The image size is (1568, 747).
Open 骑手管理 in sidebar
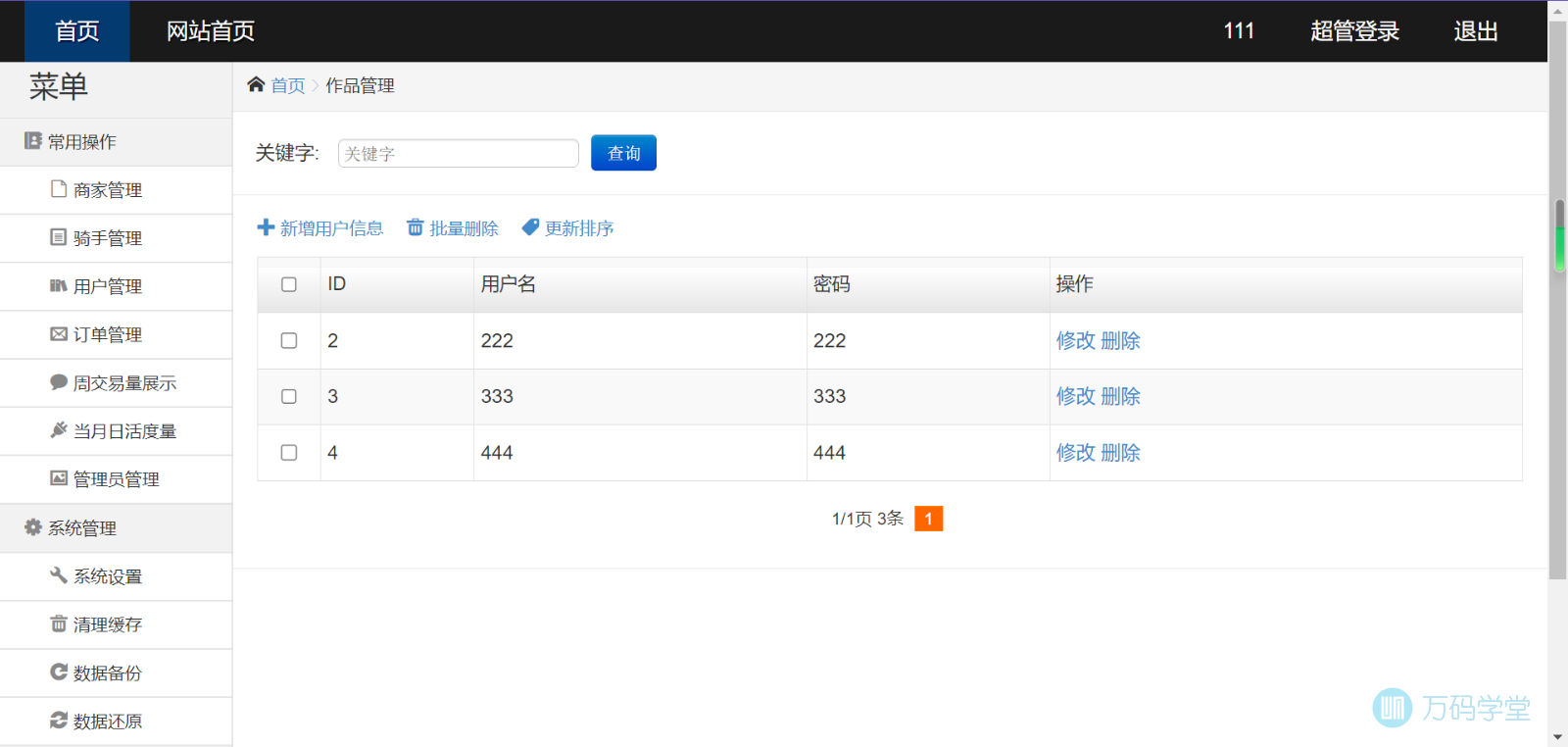(x=116, y=238)
